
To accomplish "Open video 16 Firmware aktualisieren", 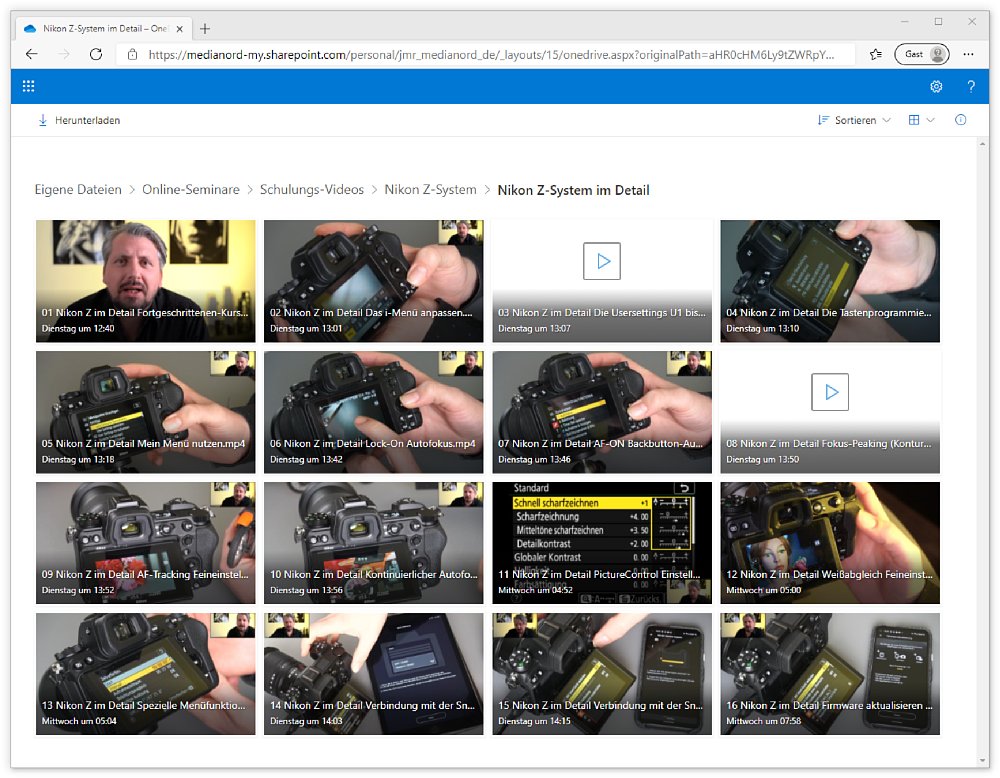I will [x=830, y=674].
